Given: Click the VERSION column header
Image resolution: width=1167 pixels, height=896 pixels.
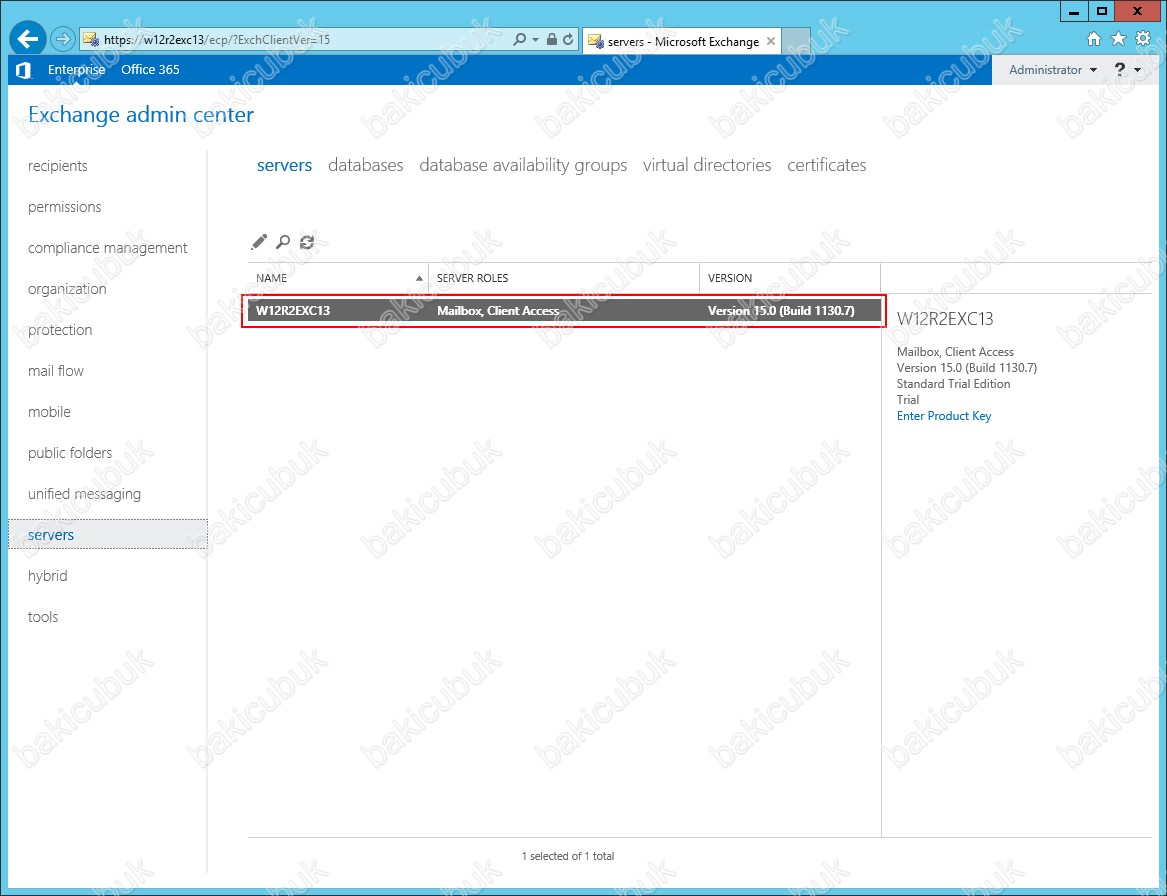Looking at the screenshot, I should pos(790,278).
